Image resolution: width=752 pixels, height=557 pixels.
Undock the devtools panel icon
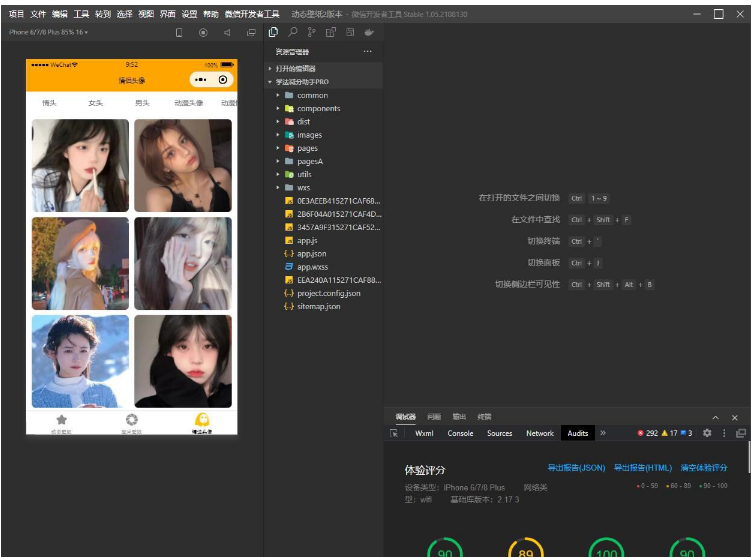tap(741, 433)
